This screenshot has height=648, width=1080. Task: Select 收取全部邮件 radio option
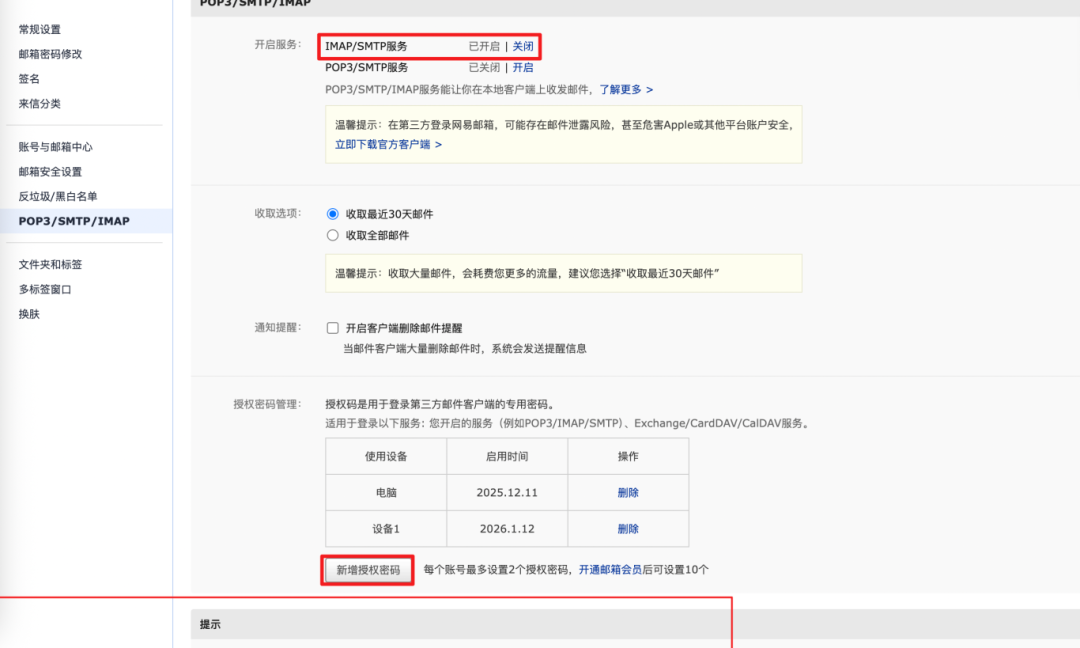333,236
